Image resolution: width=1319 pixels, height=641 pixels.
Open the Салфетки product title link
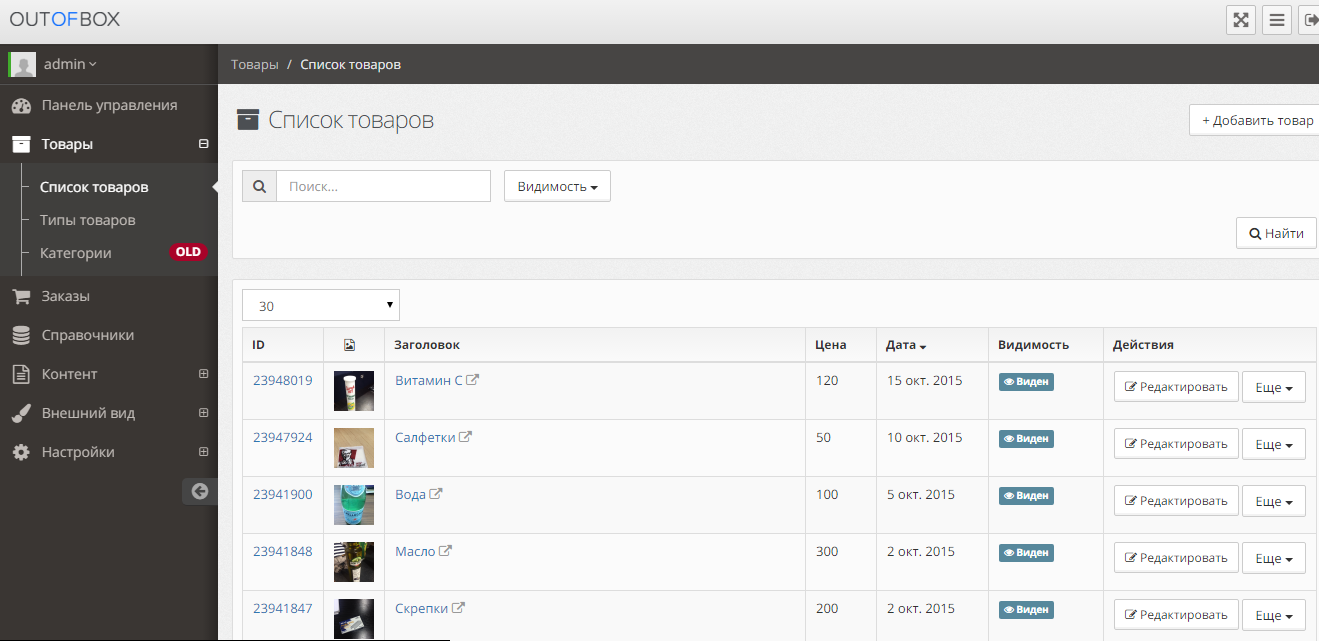click(x=425, y=437)
